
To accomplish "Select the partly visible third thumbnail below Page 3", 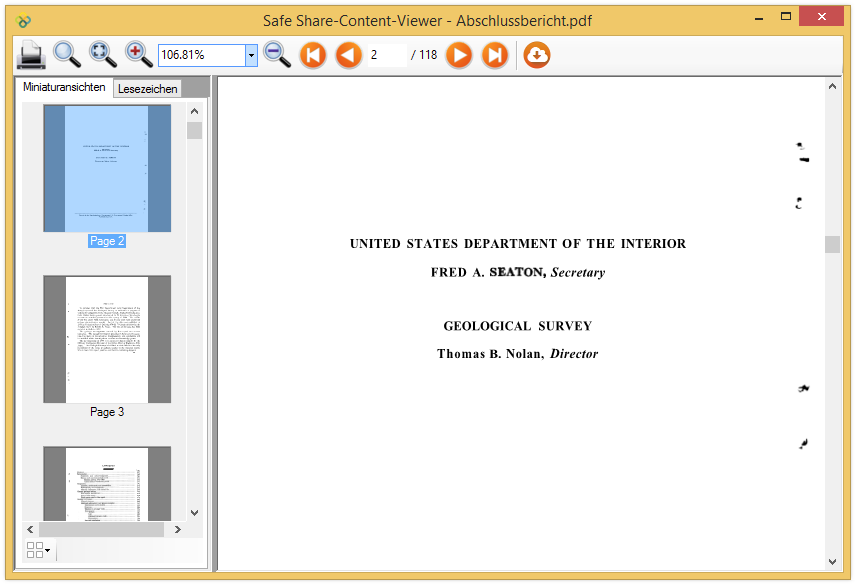I will (x=107, y=484).
